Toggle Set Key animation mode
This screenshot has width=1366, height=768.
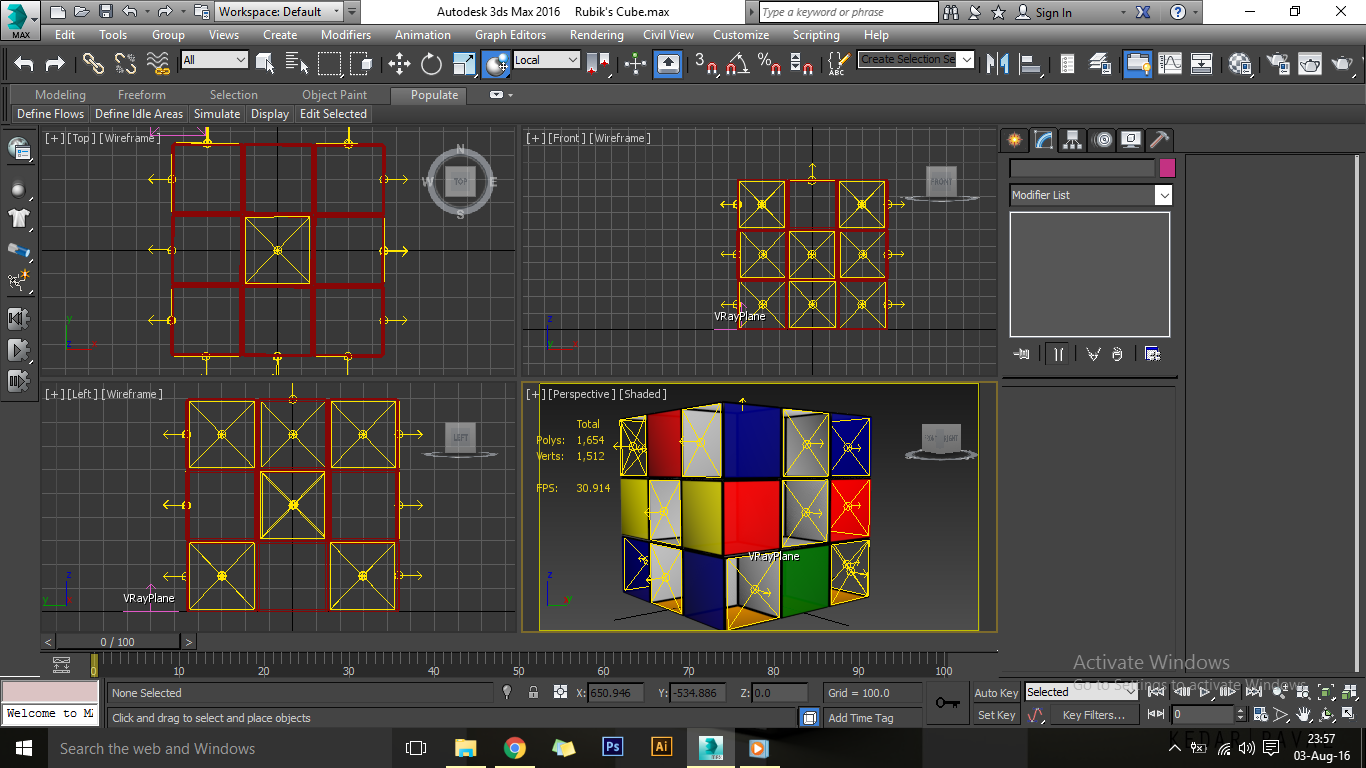[996, 715]
